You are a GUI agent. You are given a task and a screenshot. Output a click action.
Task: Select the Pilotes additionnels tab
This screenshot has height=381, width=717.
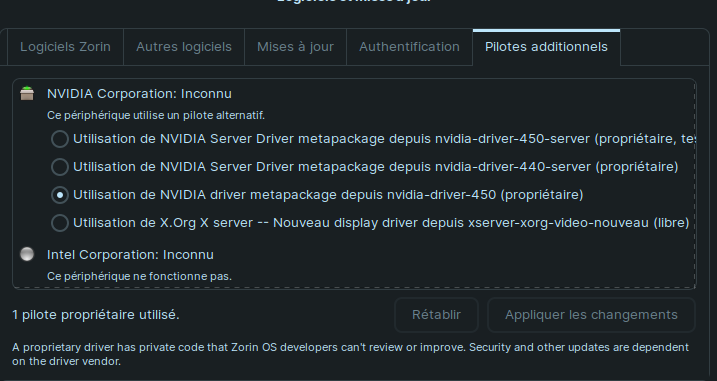546,47
